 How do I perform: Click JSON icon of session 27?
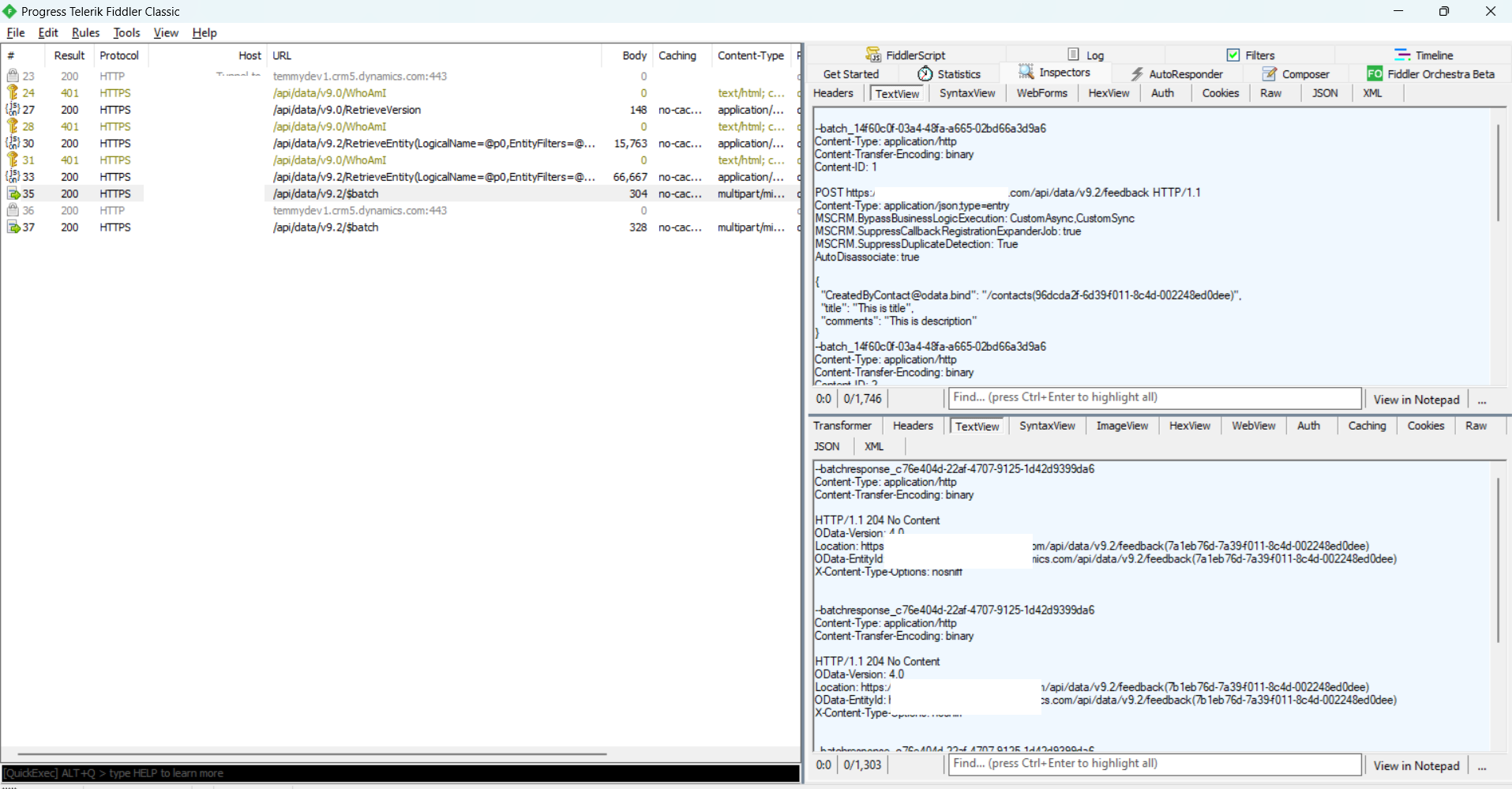point(13,109)
